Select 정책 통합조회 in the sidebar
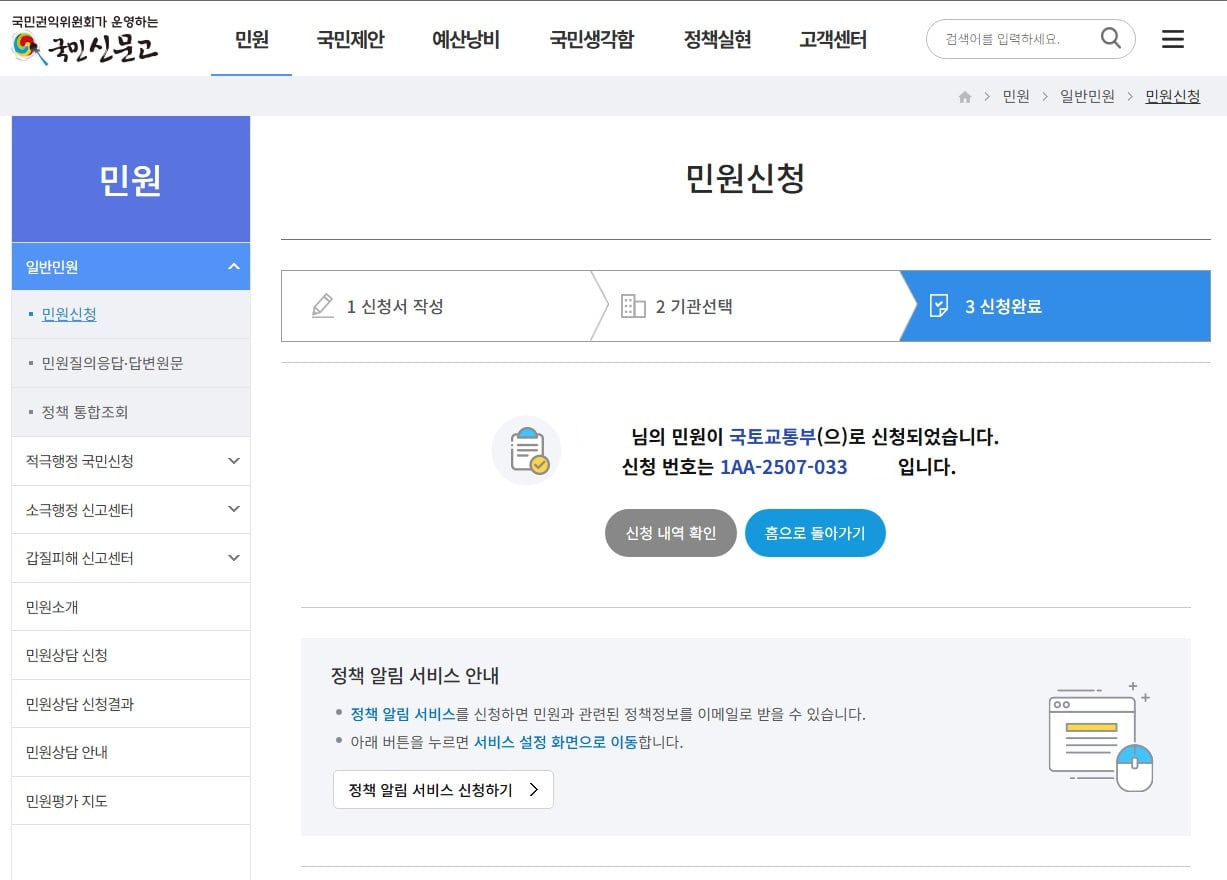 (x=85, y=412)
